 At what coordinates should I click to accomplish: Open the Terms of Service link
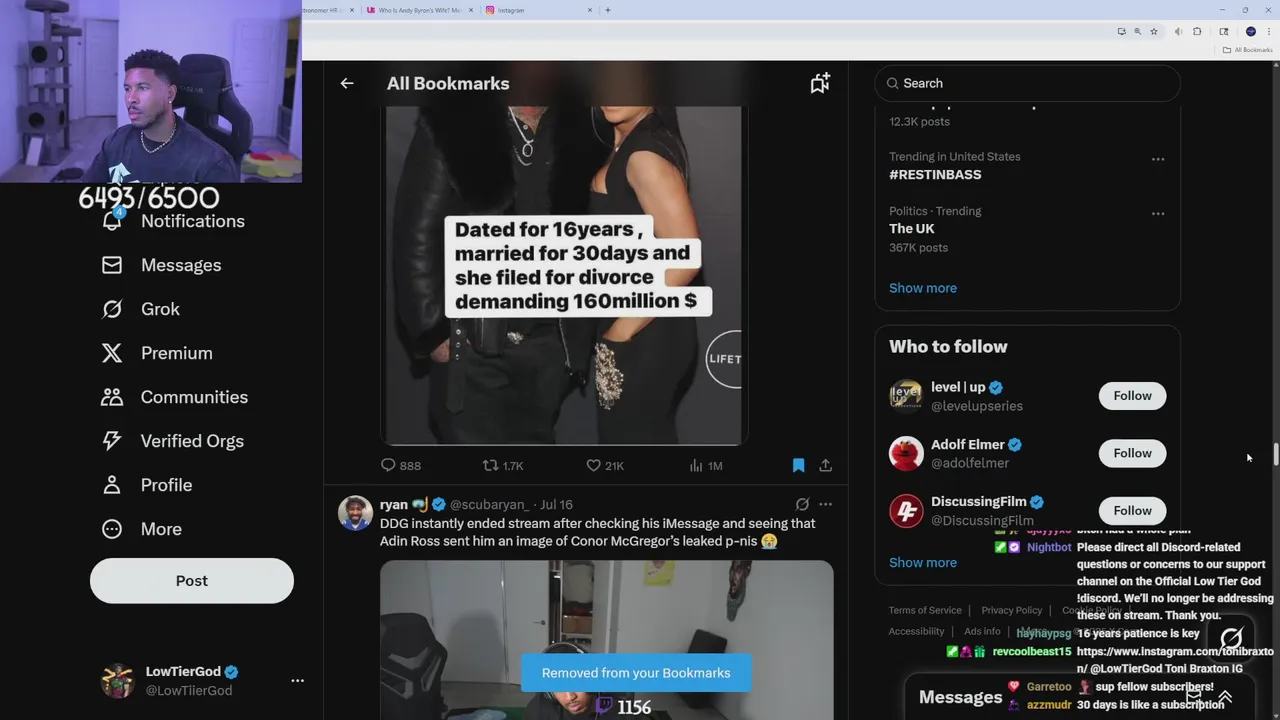pyautogui.click(x=925, y=610)
